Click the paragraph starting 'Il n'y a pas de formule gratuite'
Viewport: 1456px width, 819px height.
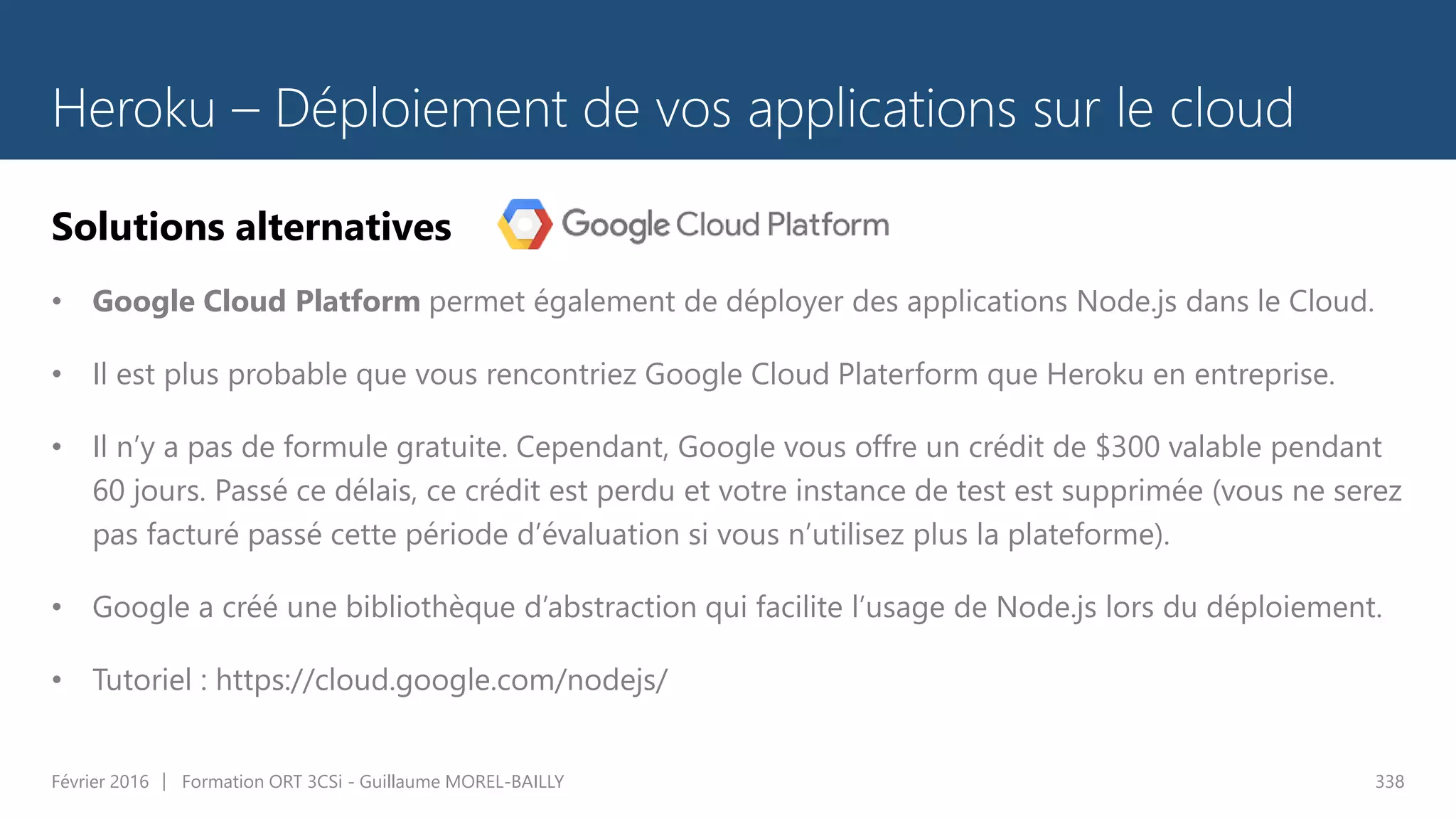[747, 491]
